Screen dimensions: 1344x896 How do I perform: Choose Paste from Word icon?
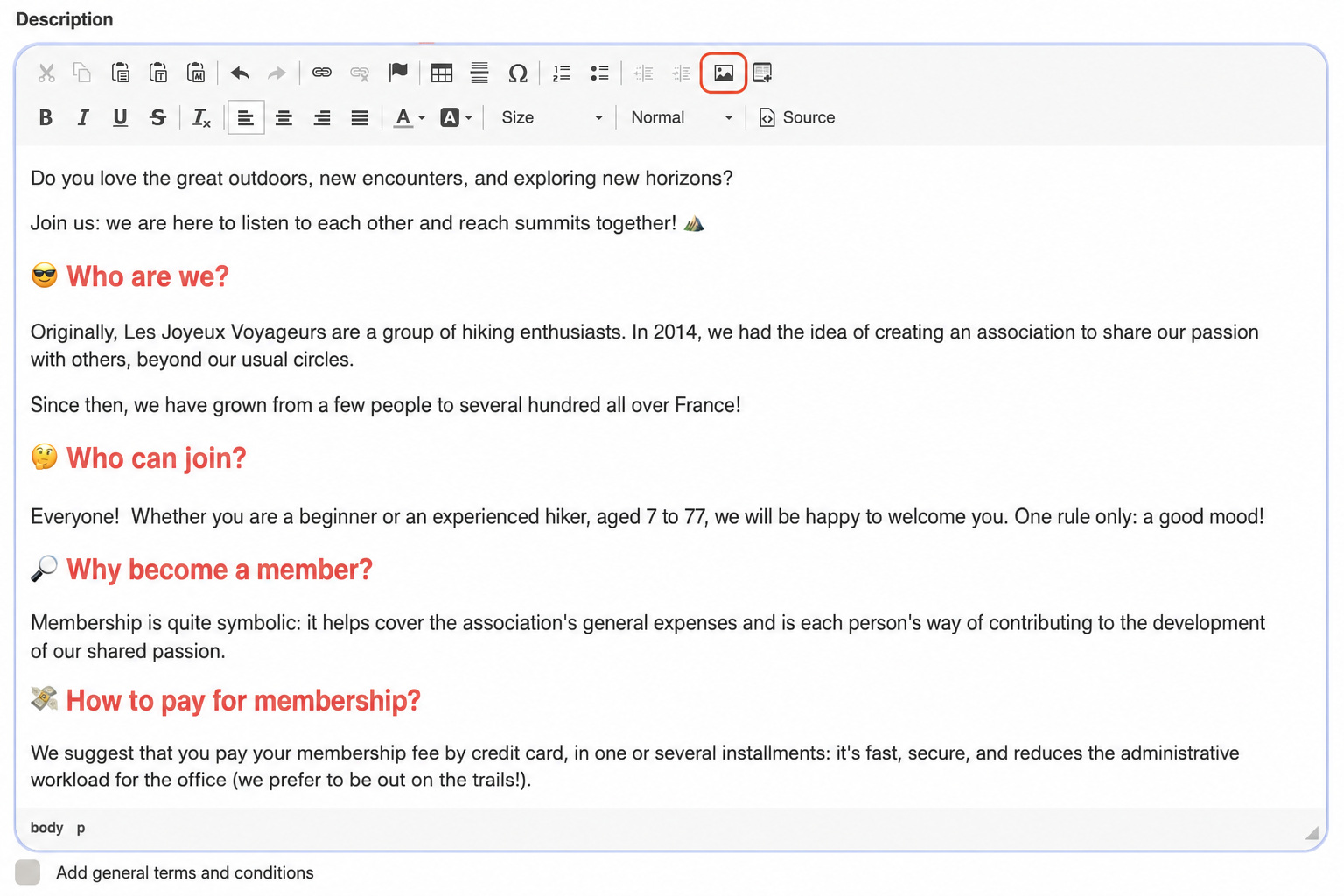[x=197, y=73]
